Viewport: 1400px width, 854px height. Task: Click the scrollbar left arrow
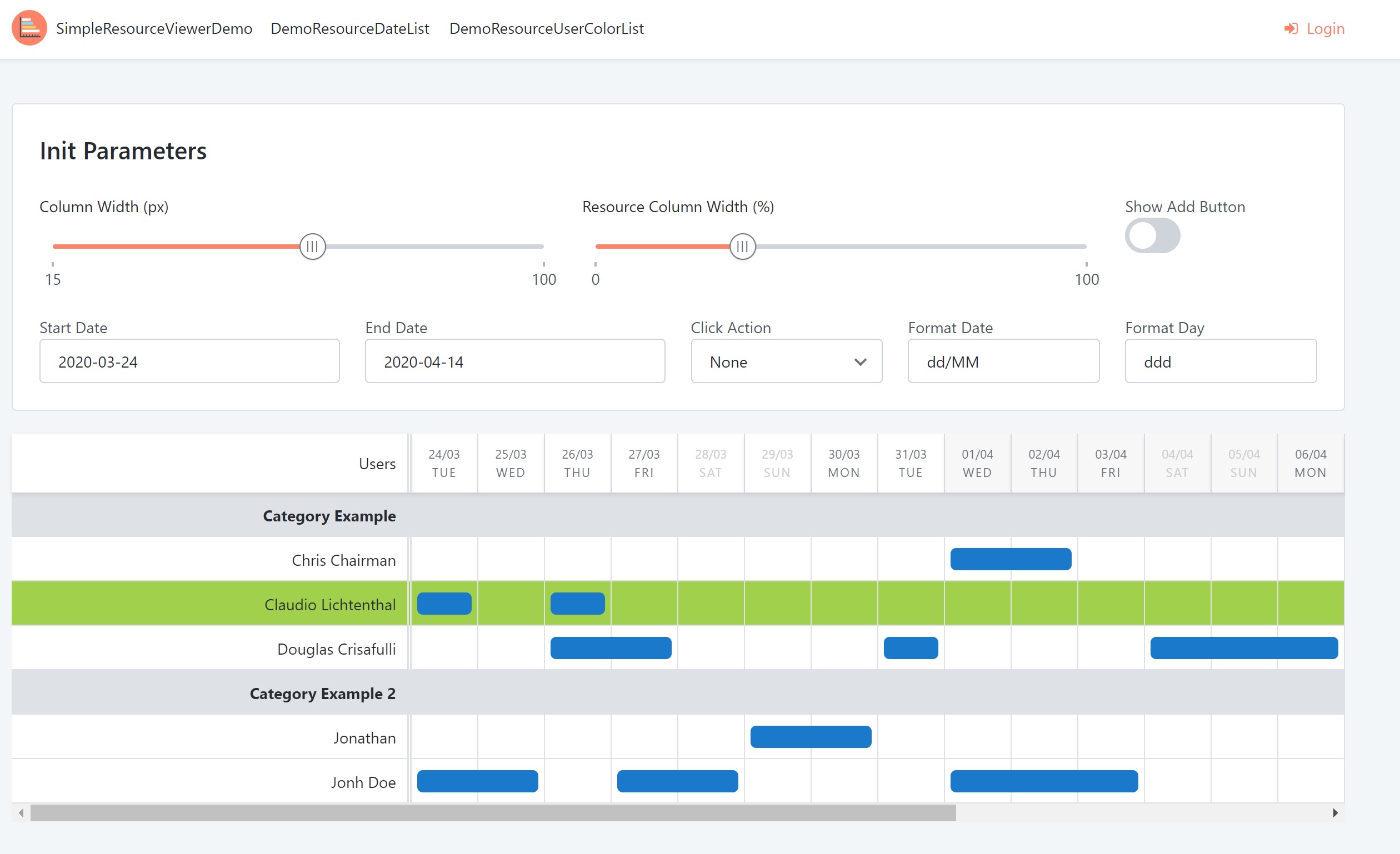tap(21, 813)
